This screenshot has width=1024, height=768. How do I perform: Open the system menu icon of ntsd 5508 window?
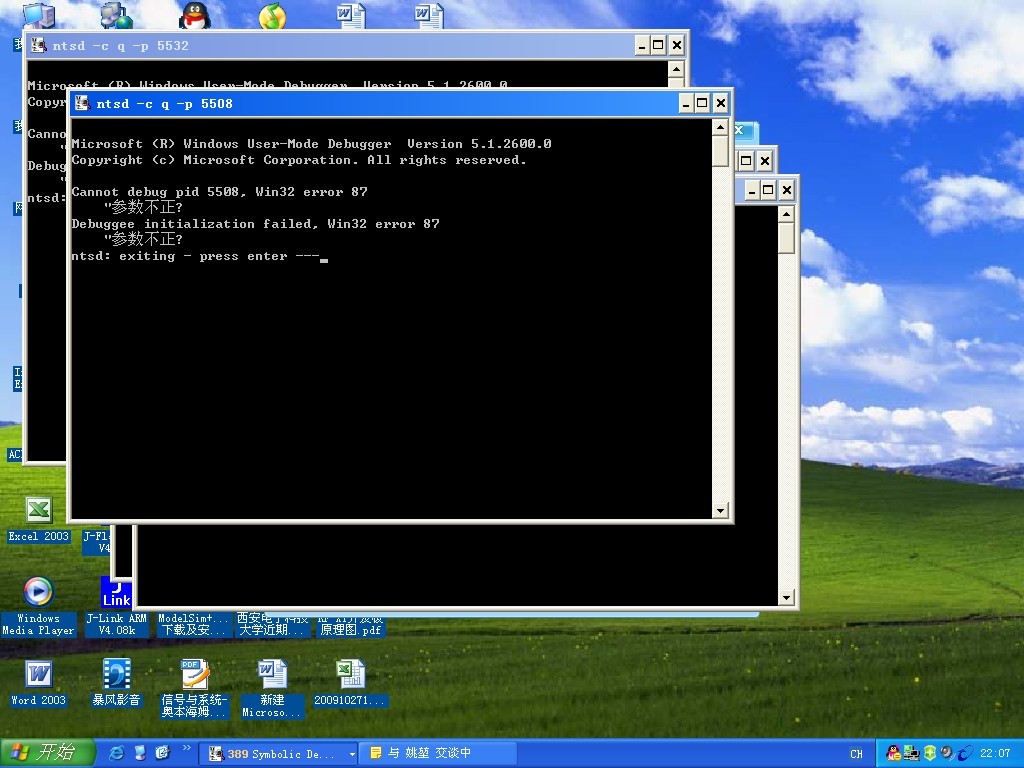pos(82,103)
